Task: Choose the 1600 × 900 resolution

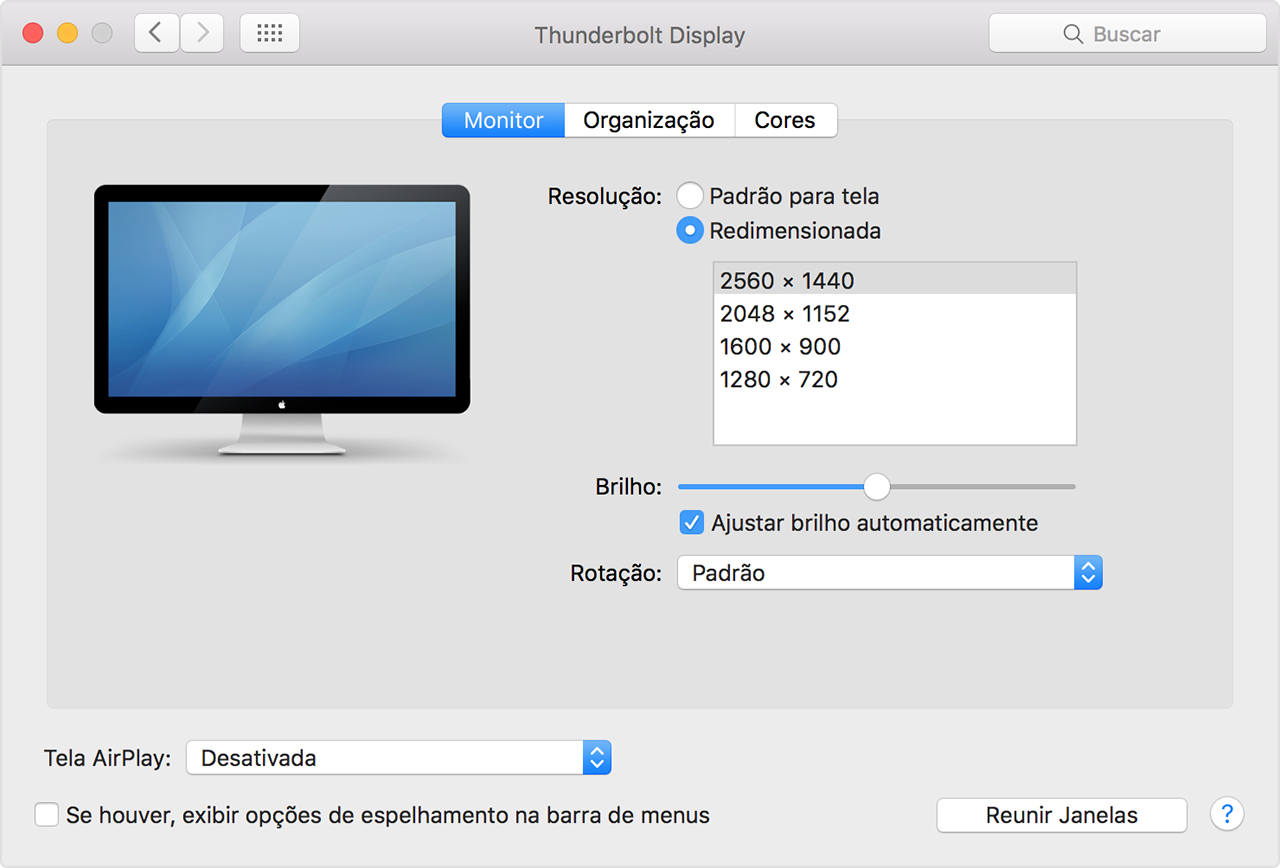Action: point(895,346)
